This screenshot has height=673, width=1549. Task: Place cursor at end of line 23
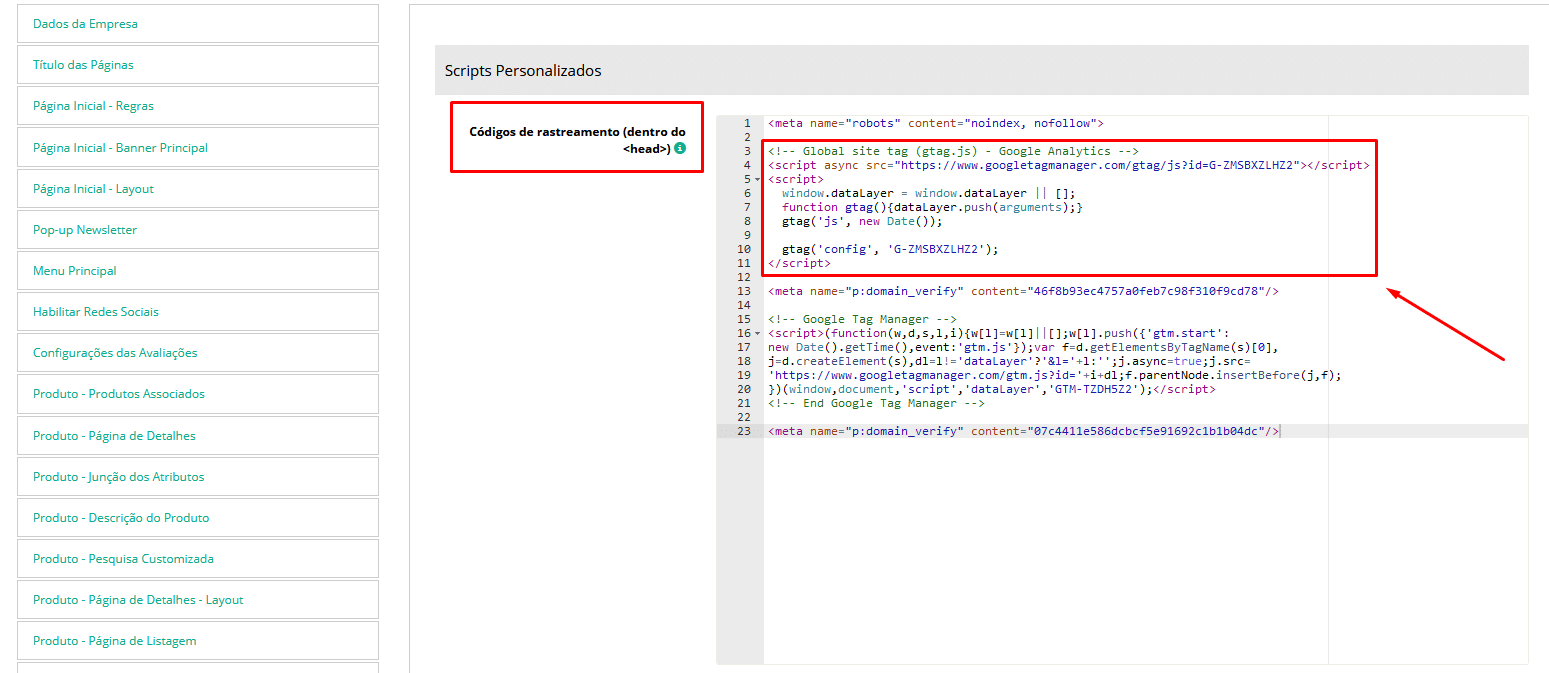pos(1279,431)
